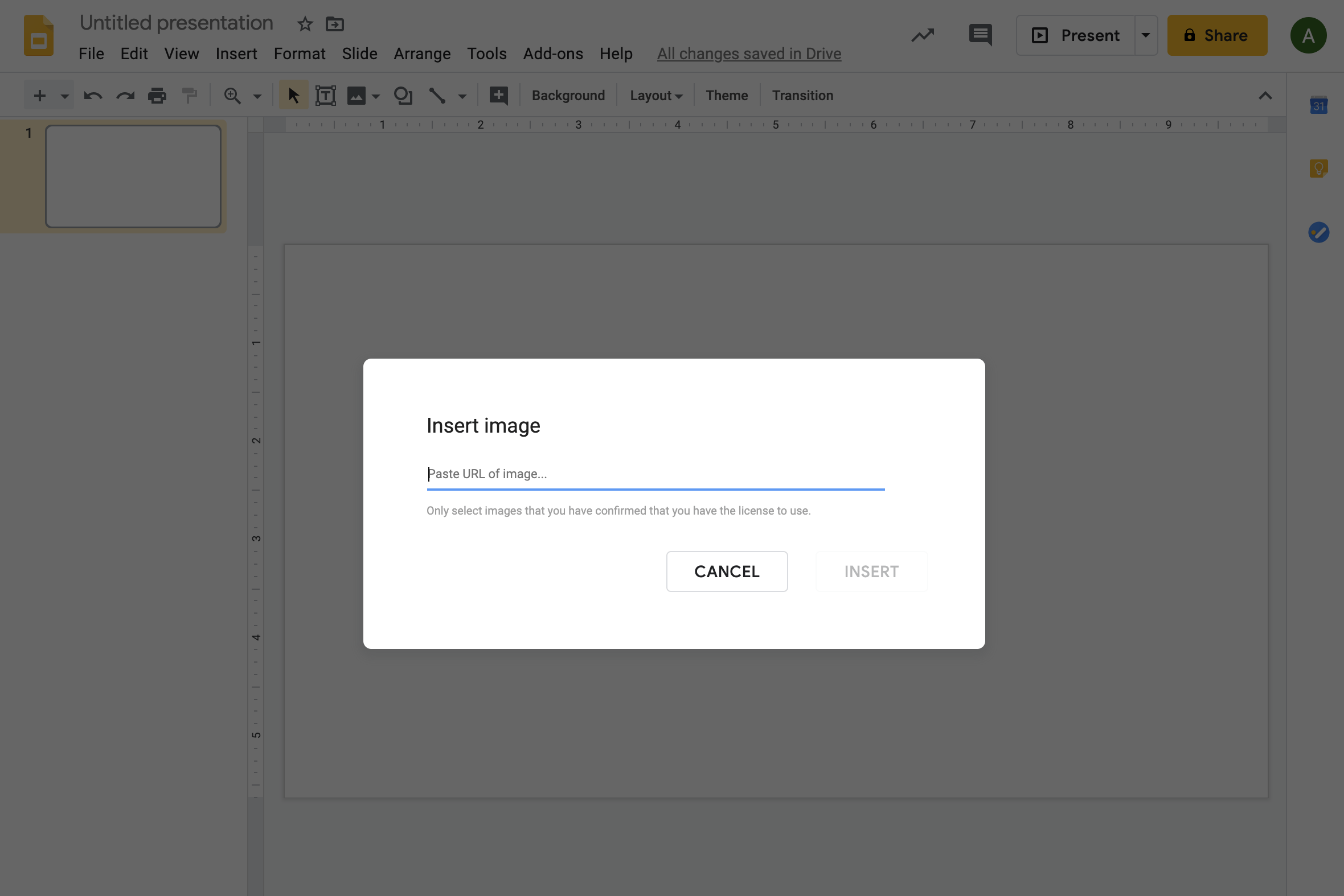
Task: Select the text box tool icon
Action: point(324,95)
